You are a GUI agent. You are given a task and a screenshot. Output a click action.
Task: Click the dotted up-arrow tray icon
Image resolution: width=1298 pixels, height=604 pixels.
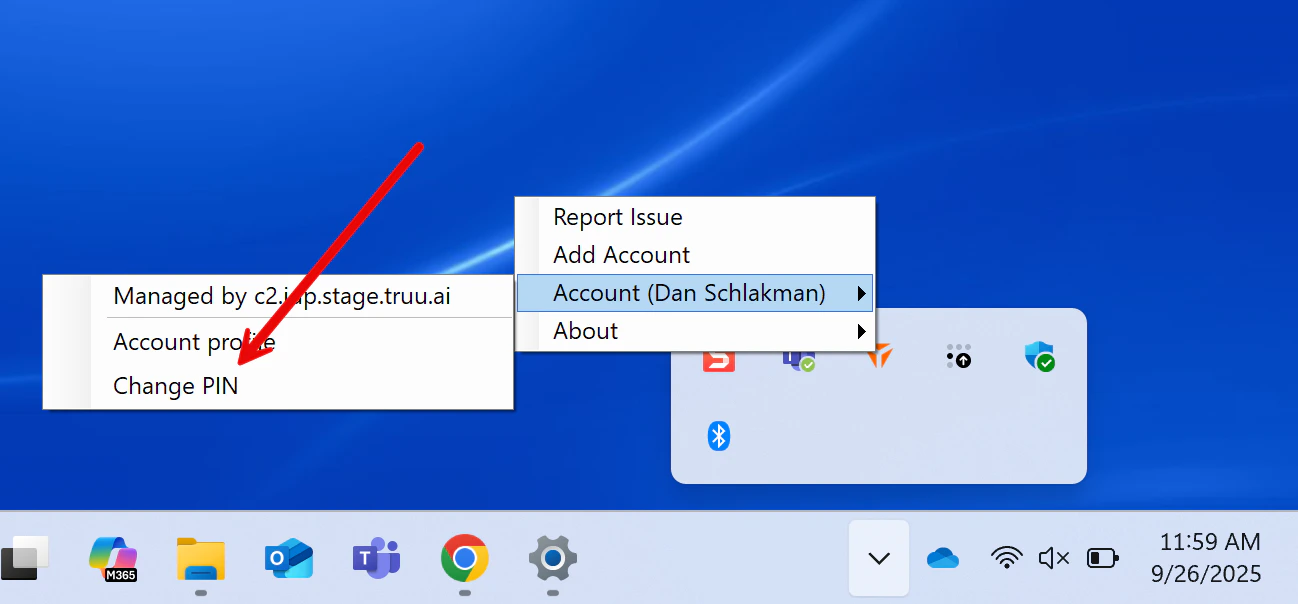click(958, 356)
